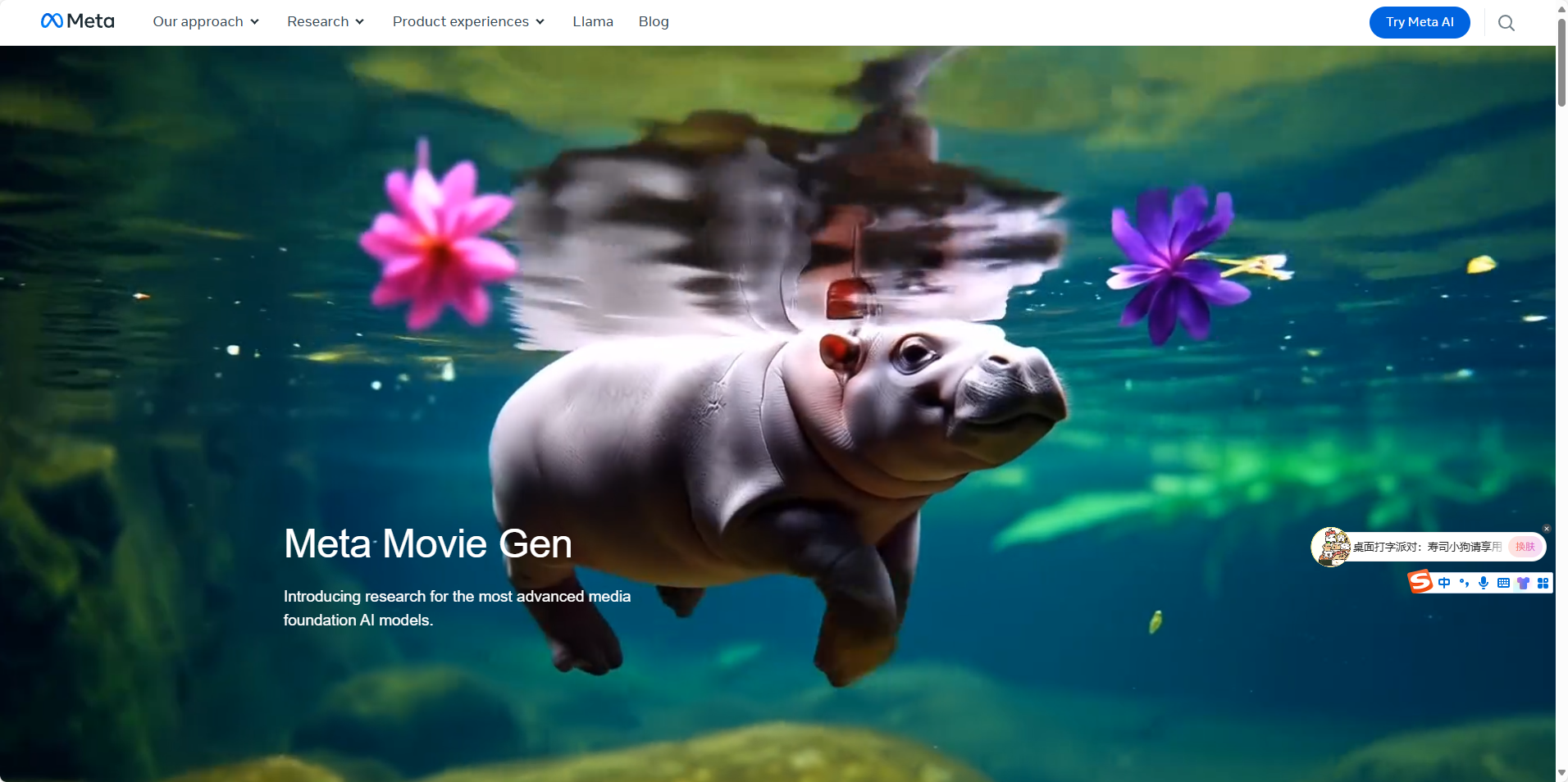Toggle the Chinese/English 中 input mode
Screen dimensions: 1568x782
[x=1444, y=583]
